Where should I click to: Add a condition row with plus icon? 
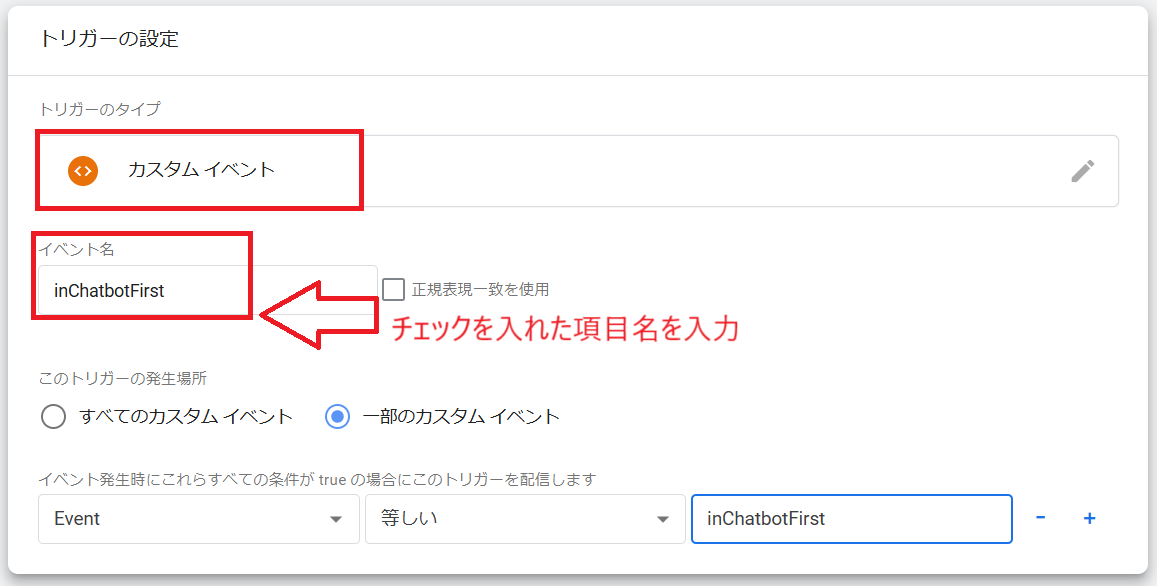1089,519
